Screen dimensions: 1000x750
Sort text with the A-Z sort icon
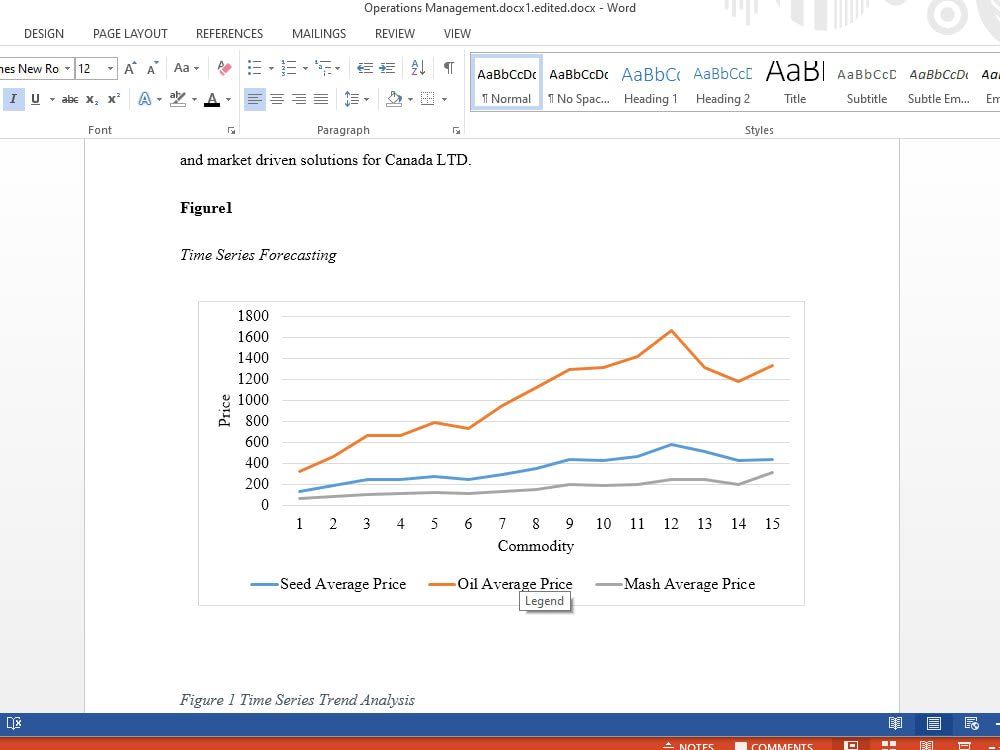point(418,68)
